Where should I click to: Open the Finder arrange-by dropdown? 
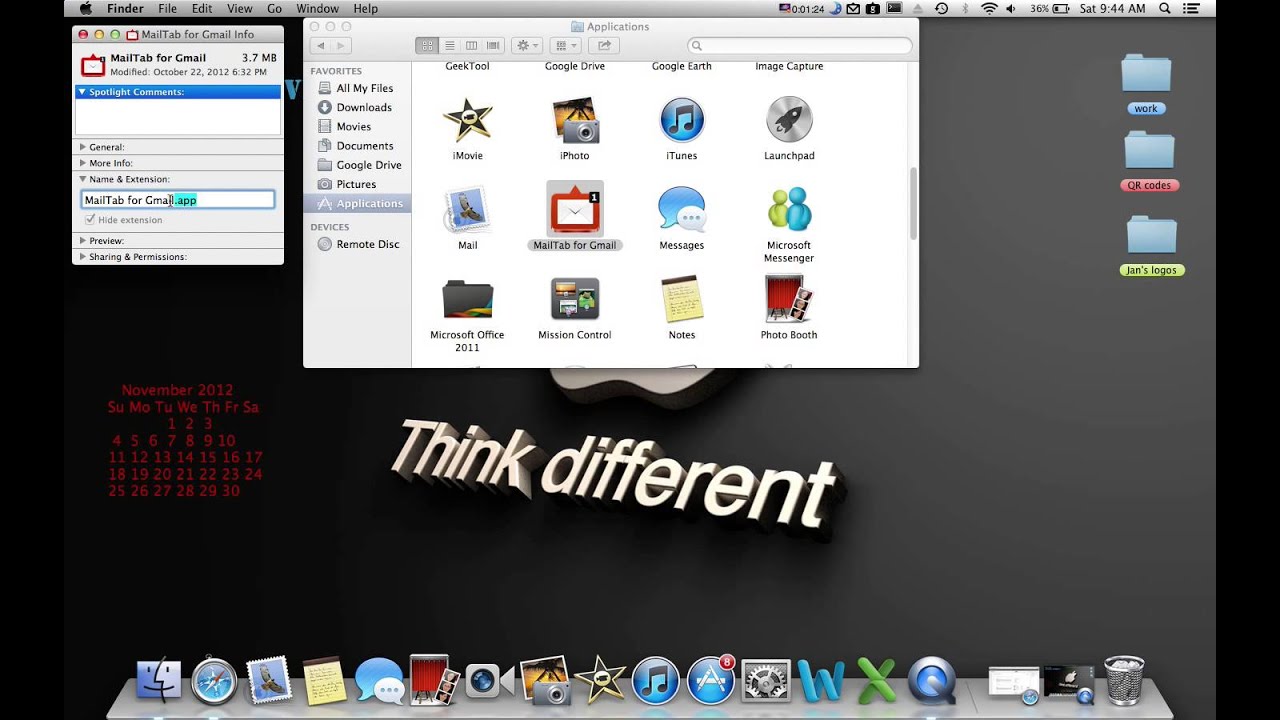click(x=565, y=46)
